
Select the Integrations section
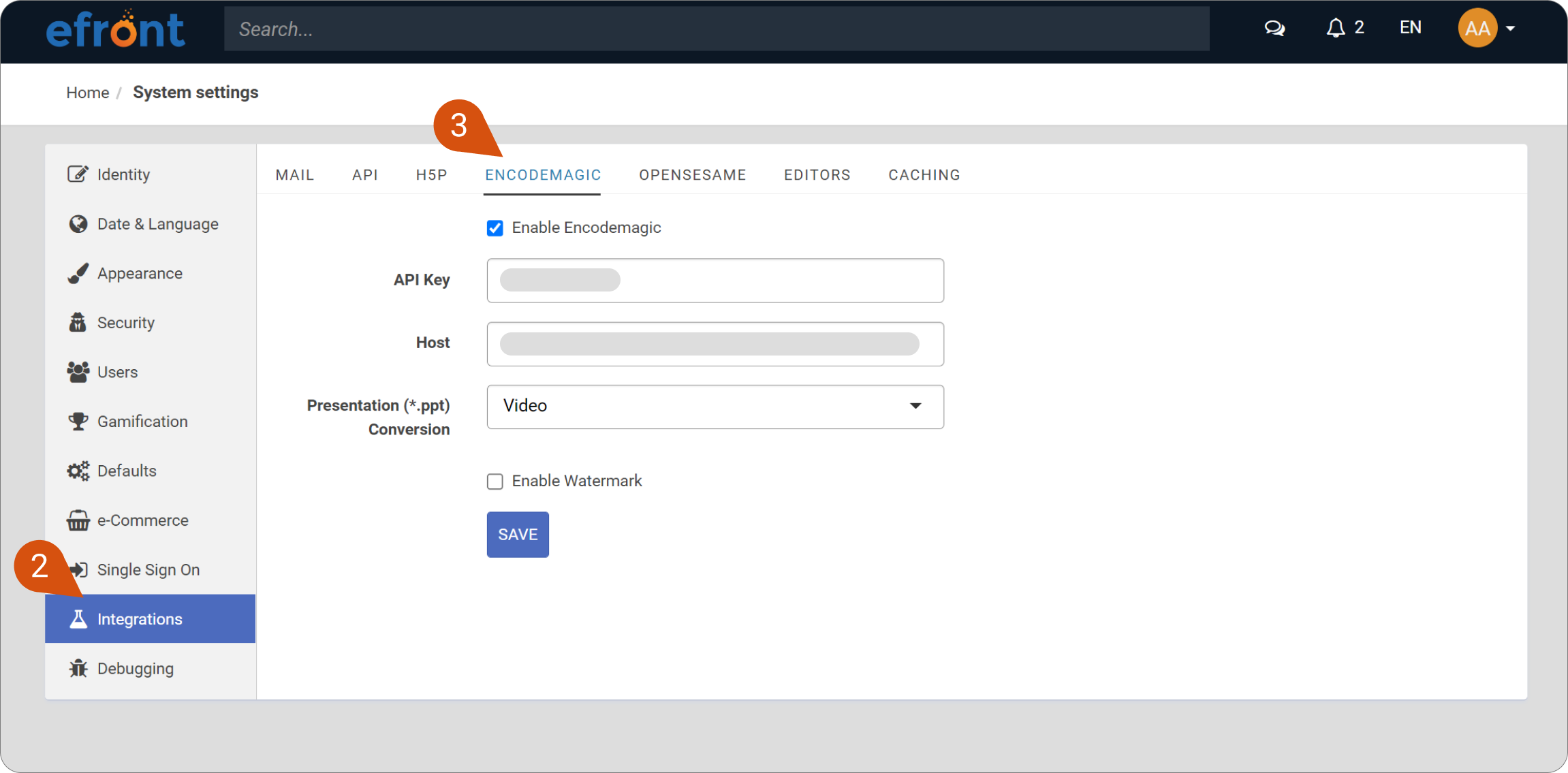tap(151, 618)
